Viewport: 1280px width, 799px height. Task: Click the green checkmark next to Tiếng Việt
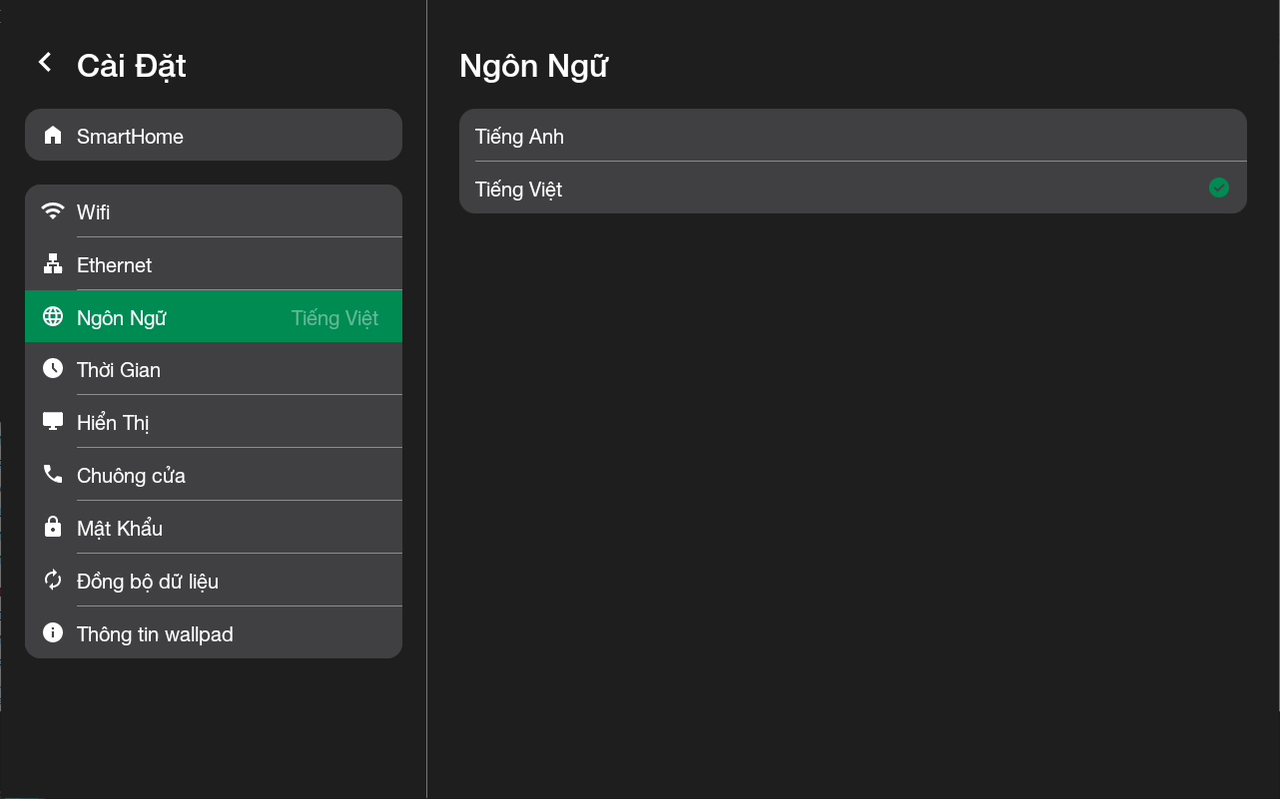[x=1218, y=188]
